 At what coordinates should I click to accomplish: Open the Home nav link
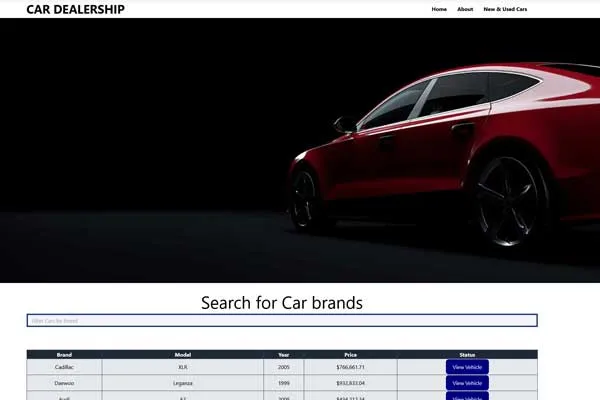click(439, 9)
